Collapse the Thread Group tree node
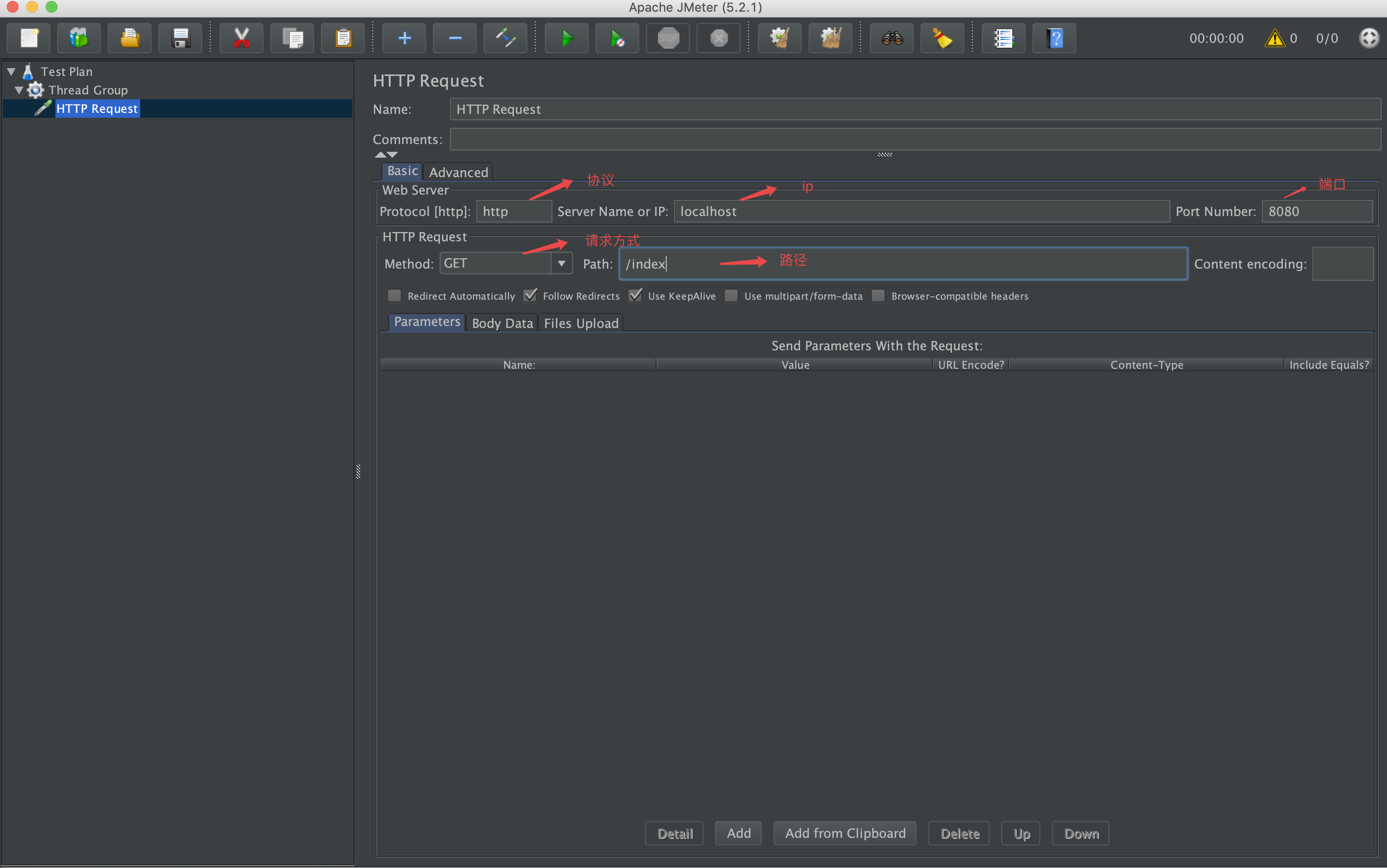1387x868 pixels. pos(19,90)
